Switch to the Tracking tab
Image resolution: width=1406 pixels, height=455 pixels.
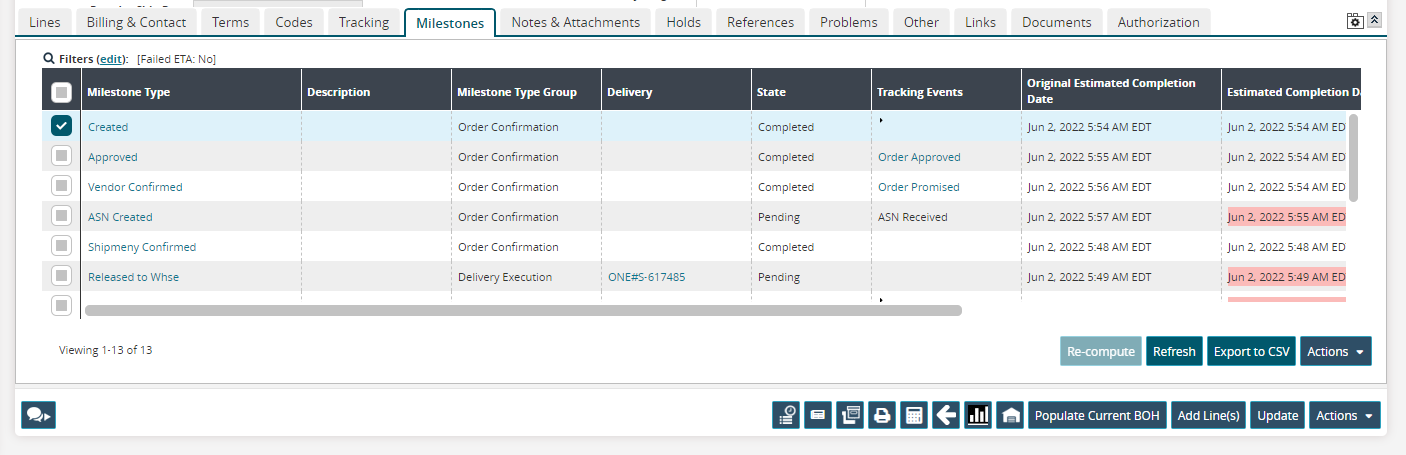tap(363, 22)
